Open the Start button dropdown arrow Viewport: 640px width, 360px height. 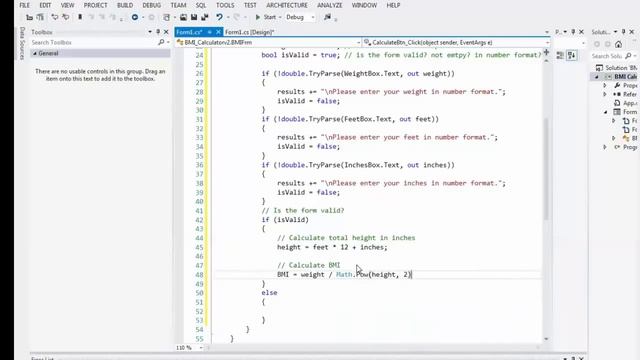(x=280, y=17)
